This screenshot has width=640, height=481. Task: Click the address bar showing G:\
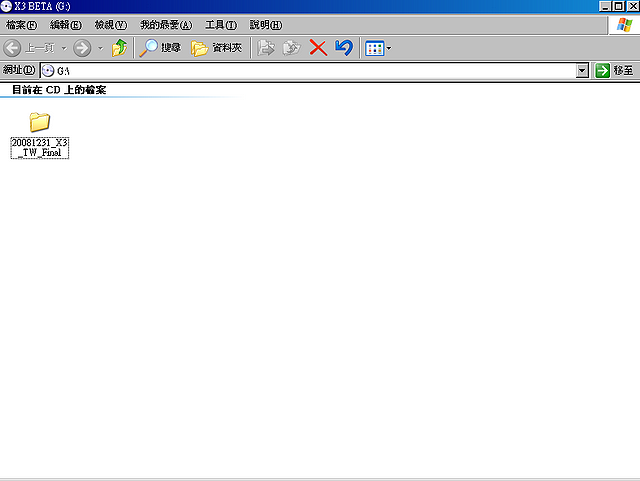[x=313, y=71]
